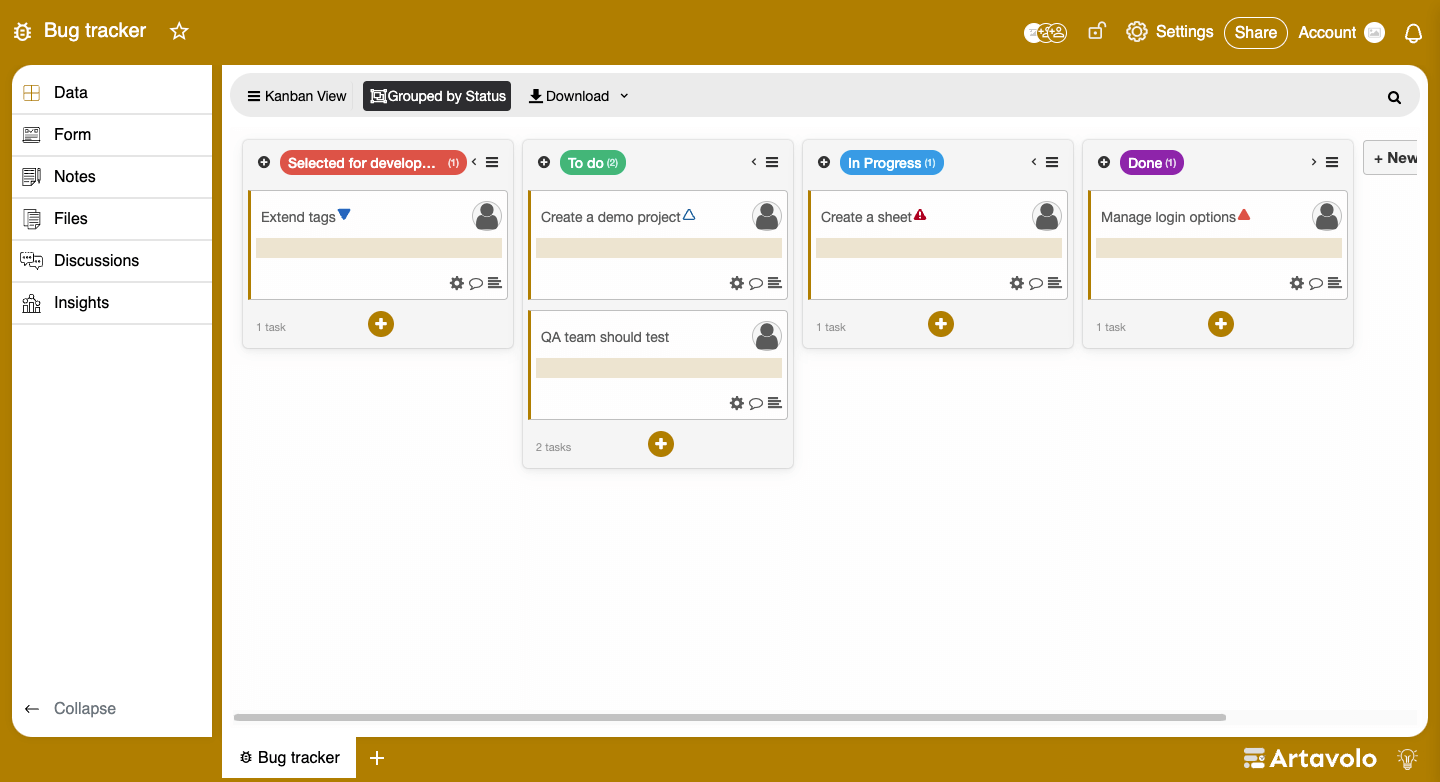Open the notifications bell
This screenshot has height=782, width=1440.
click(1413, 33)
